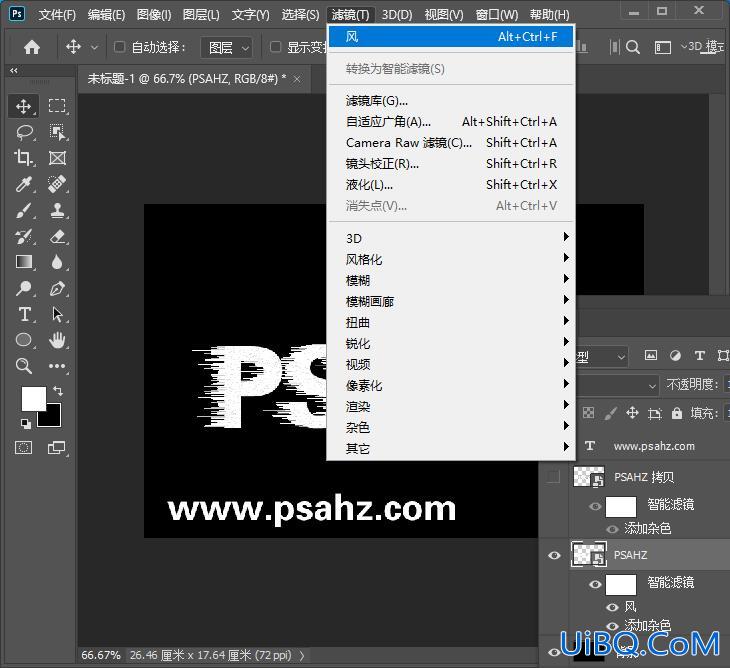Screen dimensions: 730x668
Task: Open the 文件(F) menu
Action: 57,15
